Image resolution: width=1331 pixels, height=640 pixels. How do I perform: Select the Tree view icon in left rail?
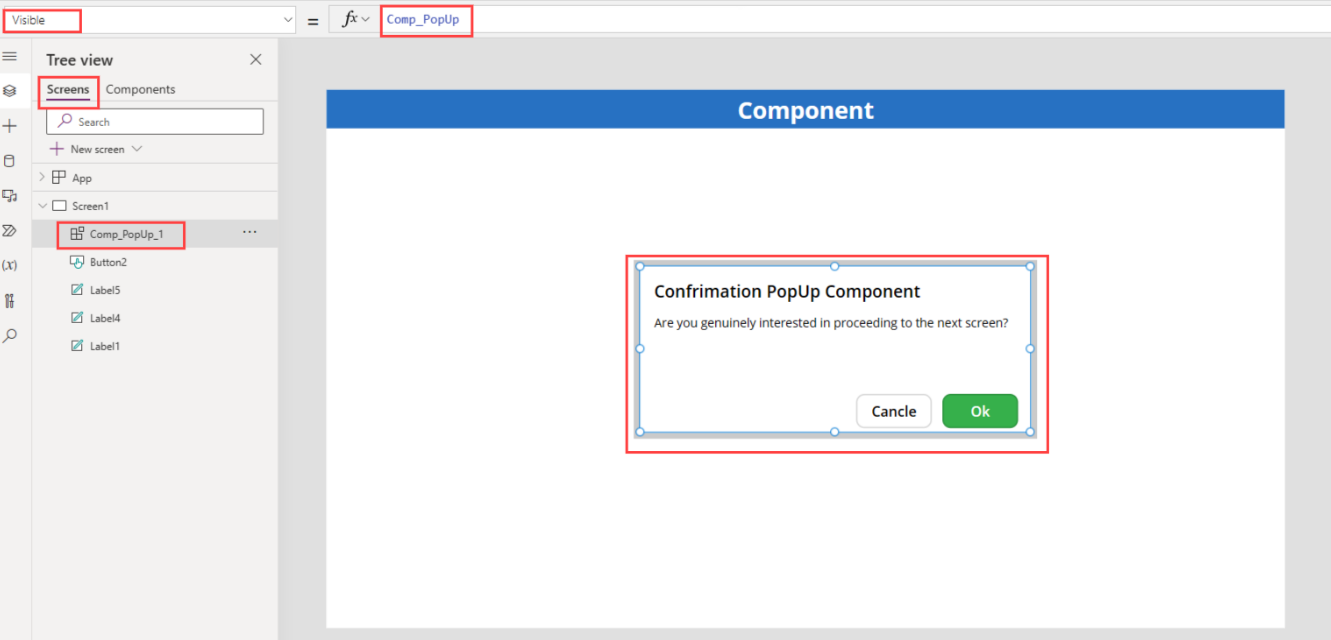coord(10,90)
